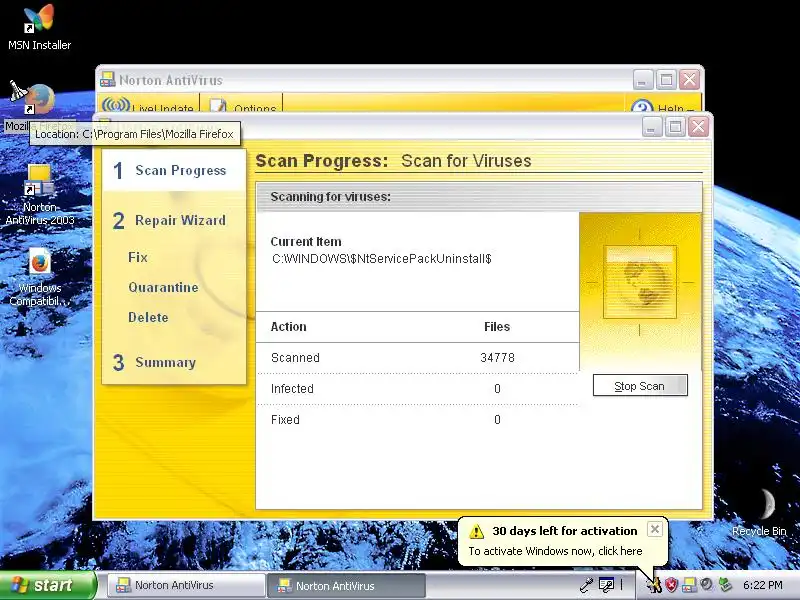Select the Fix sub-step
The height and width of the screenshot is (600, 800).
click(138, 257)
